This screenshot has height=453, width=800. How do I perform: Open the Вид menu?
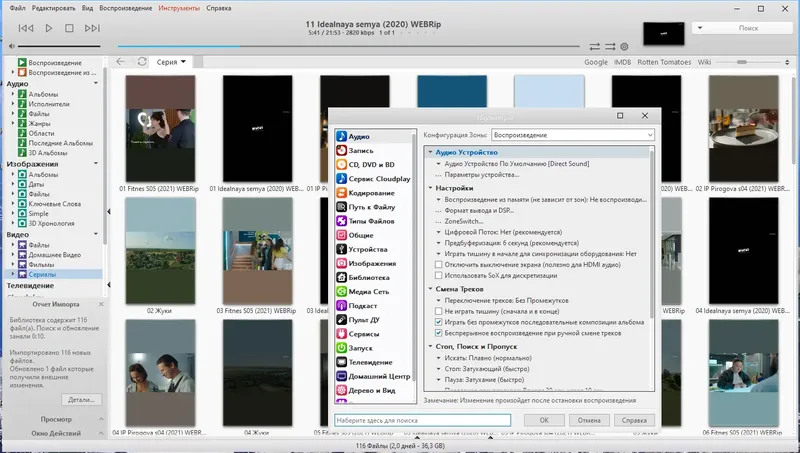pos(87,8)
